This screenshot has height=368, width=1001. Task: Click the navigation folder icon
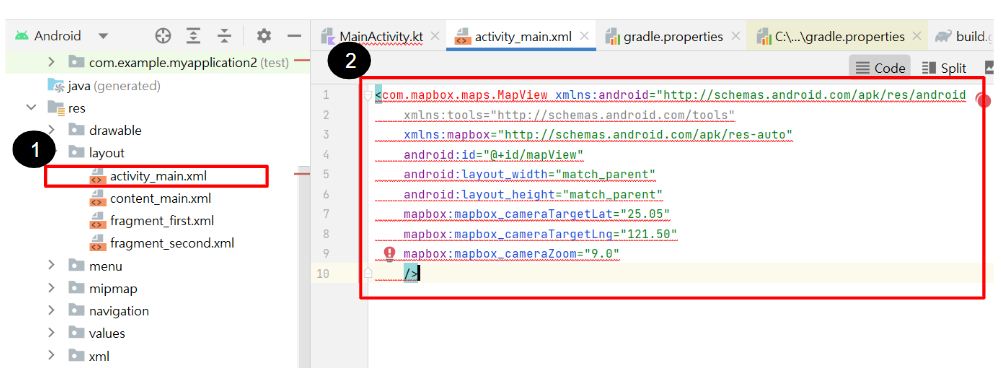click(x=76, y=311)
